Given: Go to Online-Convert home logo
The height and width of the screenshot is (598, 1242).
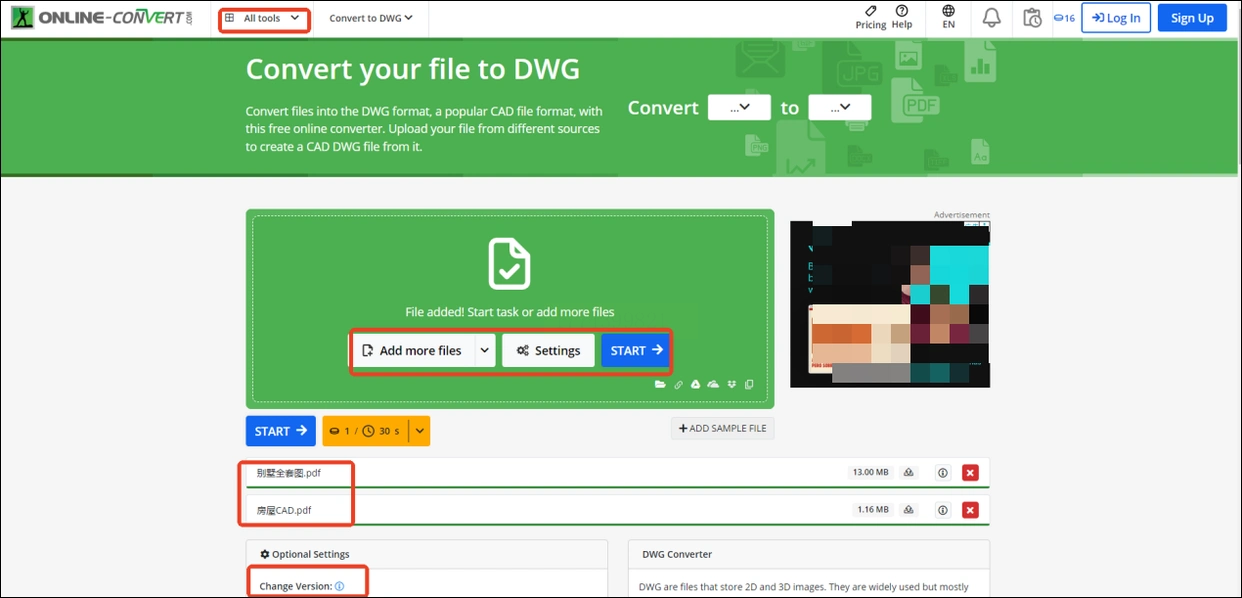Looking at the screenshot, I should click(x=100, y=17).
